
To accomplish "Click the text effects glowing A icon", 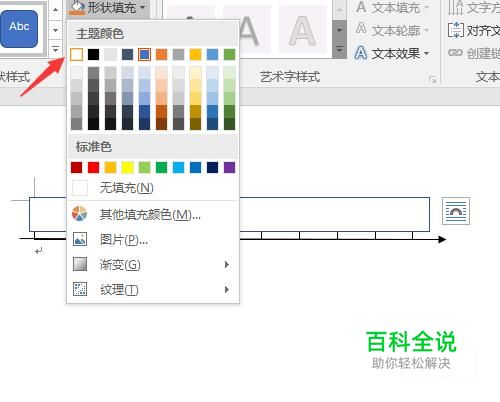I will coord(361,53).
